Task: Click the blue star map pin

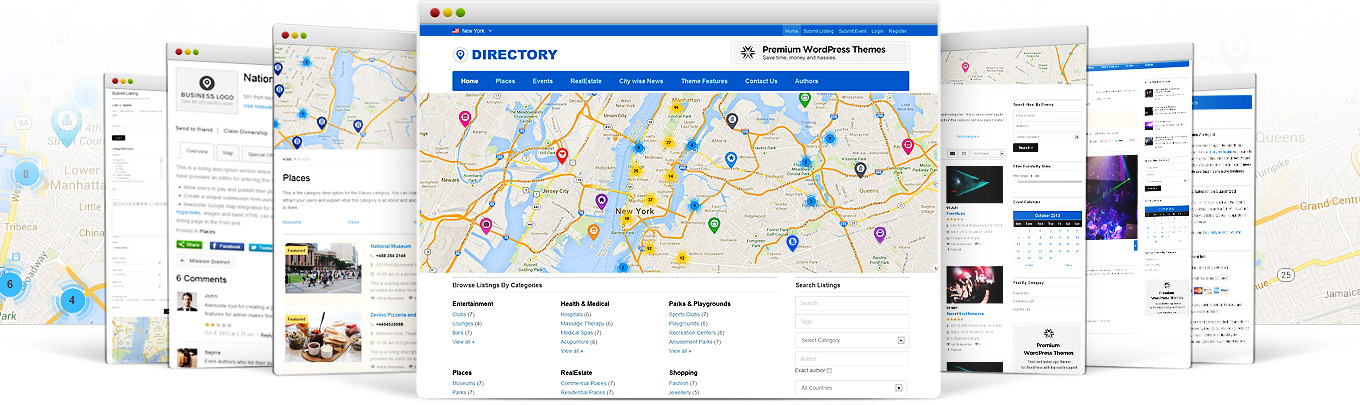Action: click(730, 159)
